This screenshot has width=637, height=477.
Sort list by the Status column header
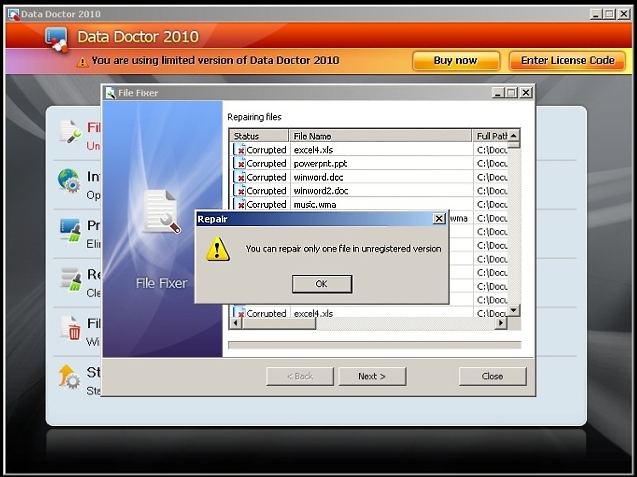258,136
